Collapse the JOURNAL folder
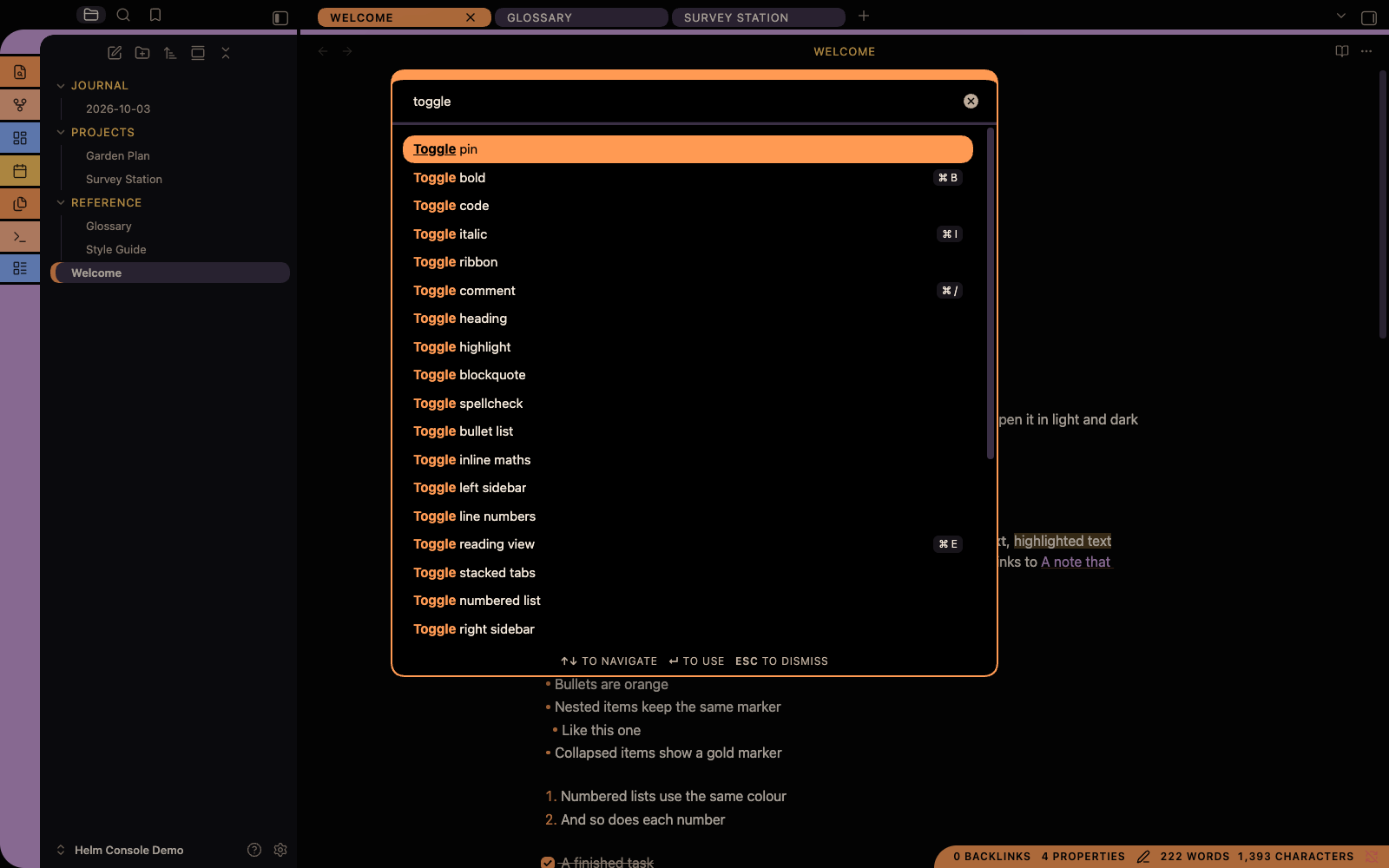The height and width of the screenshot is (868, 1389). point(61,86)
